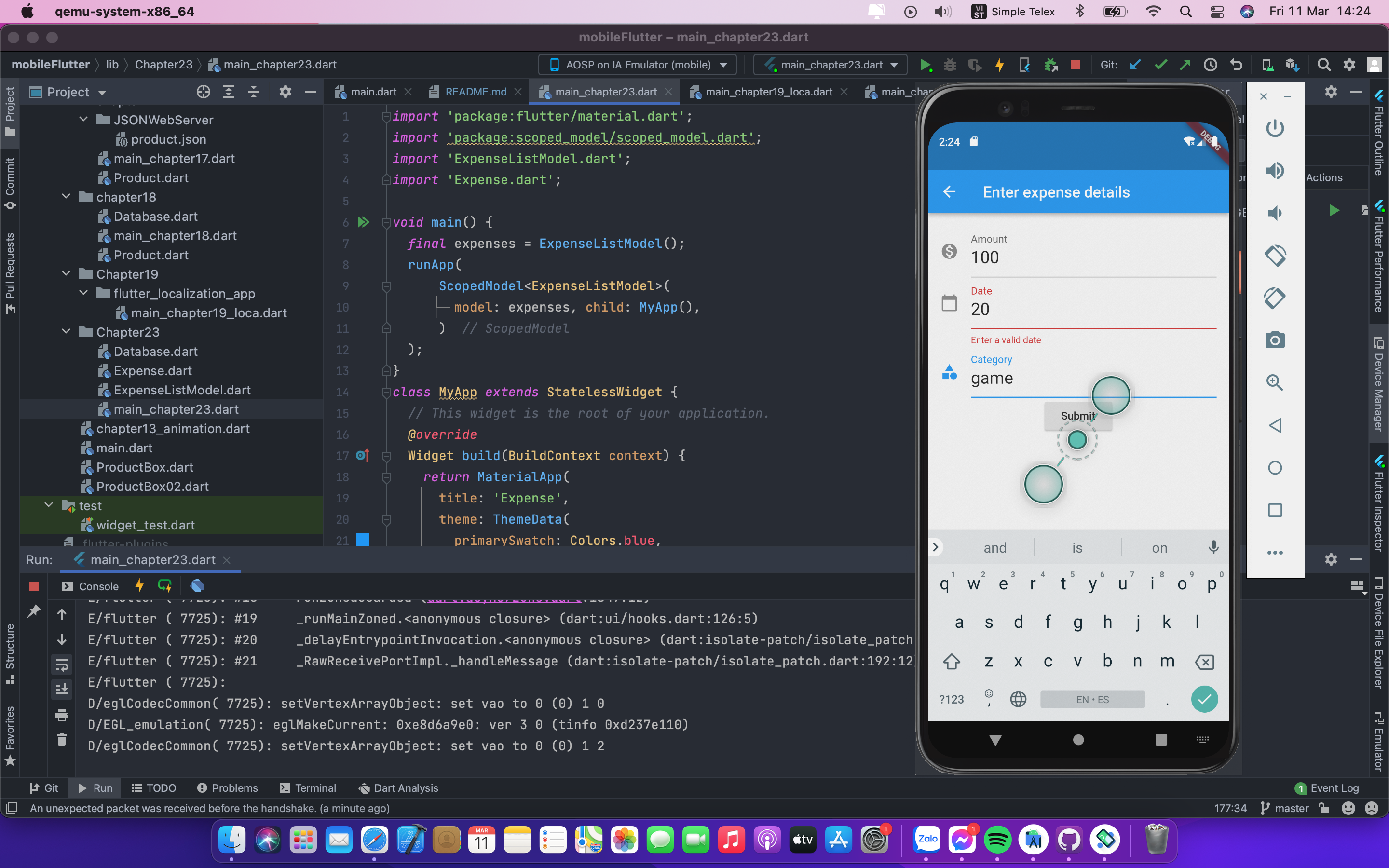This screenshot has width=1389, height=868.
Task: Click emulator home circle button in sidebar
Action: pos(1275,468)
